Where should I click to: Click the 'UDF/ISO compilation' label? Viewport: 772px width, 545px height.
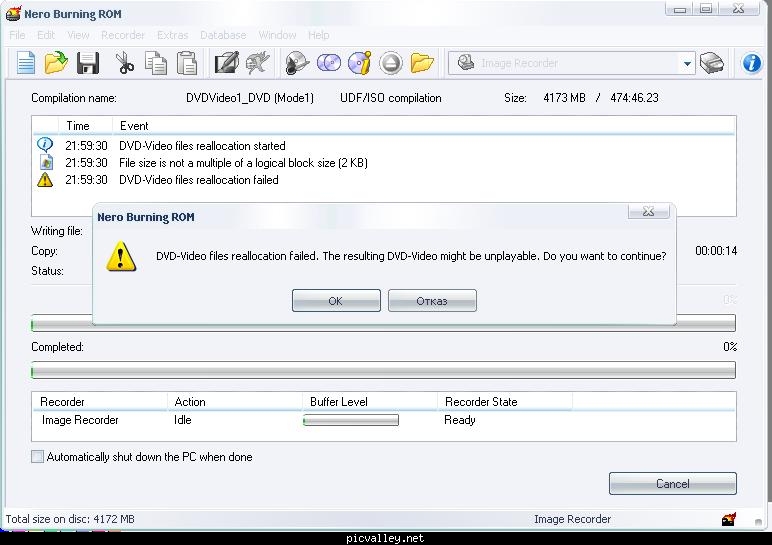click(391, 98)
